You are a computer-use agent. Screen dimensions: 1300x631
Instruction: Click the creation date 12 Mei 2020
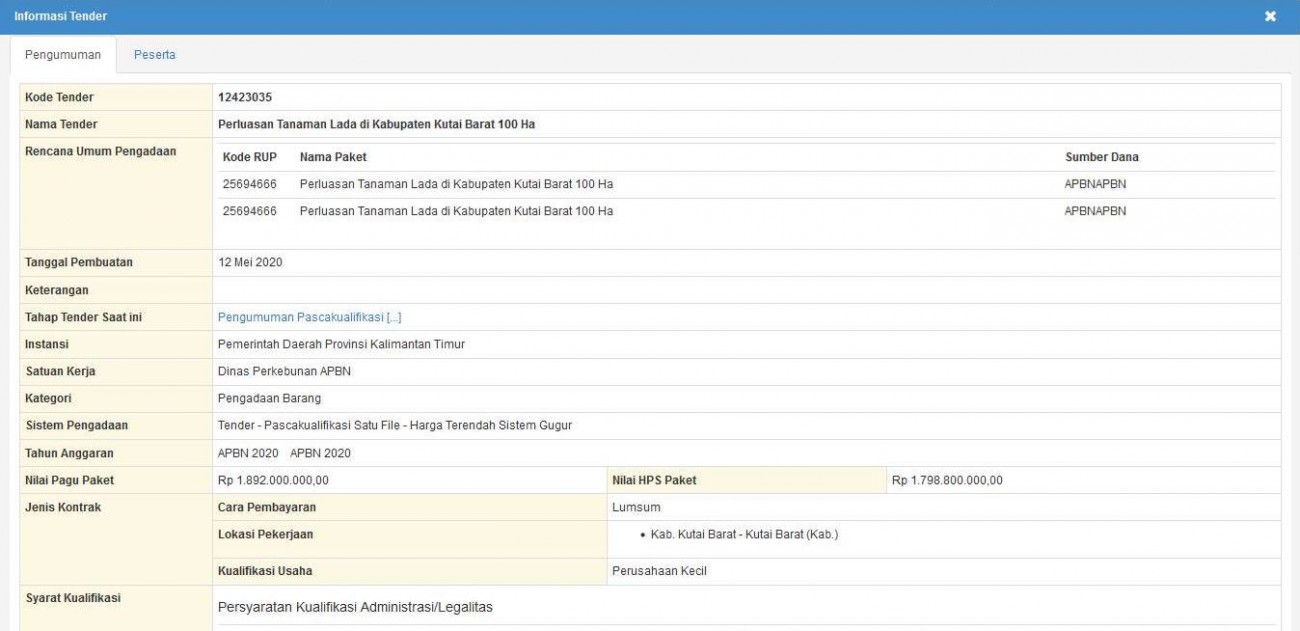250,262
